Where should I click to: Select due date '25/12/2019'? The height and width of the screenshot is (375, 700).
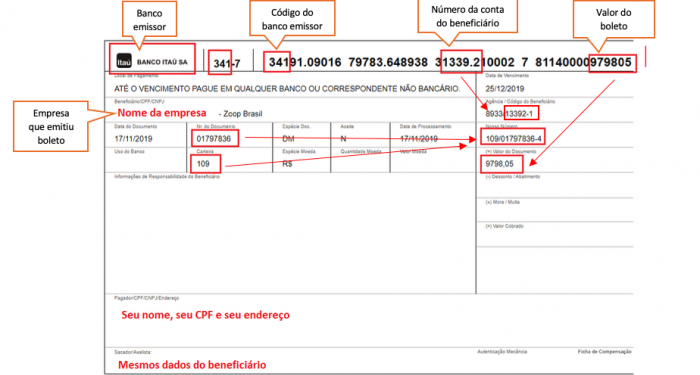pos(505,88)
